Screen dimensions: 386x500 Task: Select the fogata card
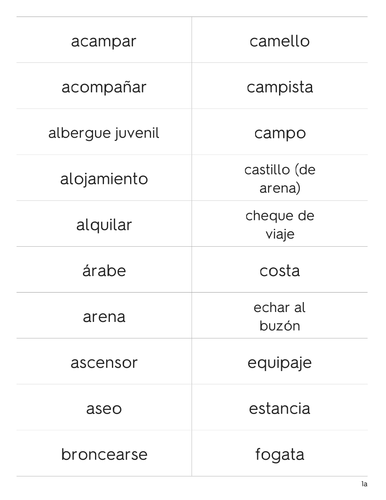(280, 453)
